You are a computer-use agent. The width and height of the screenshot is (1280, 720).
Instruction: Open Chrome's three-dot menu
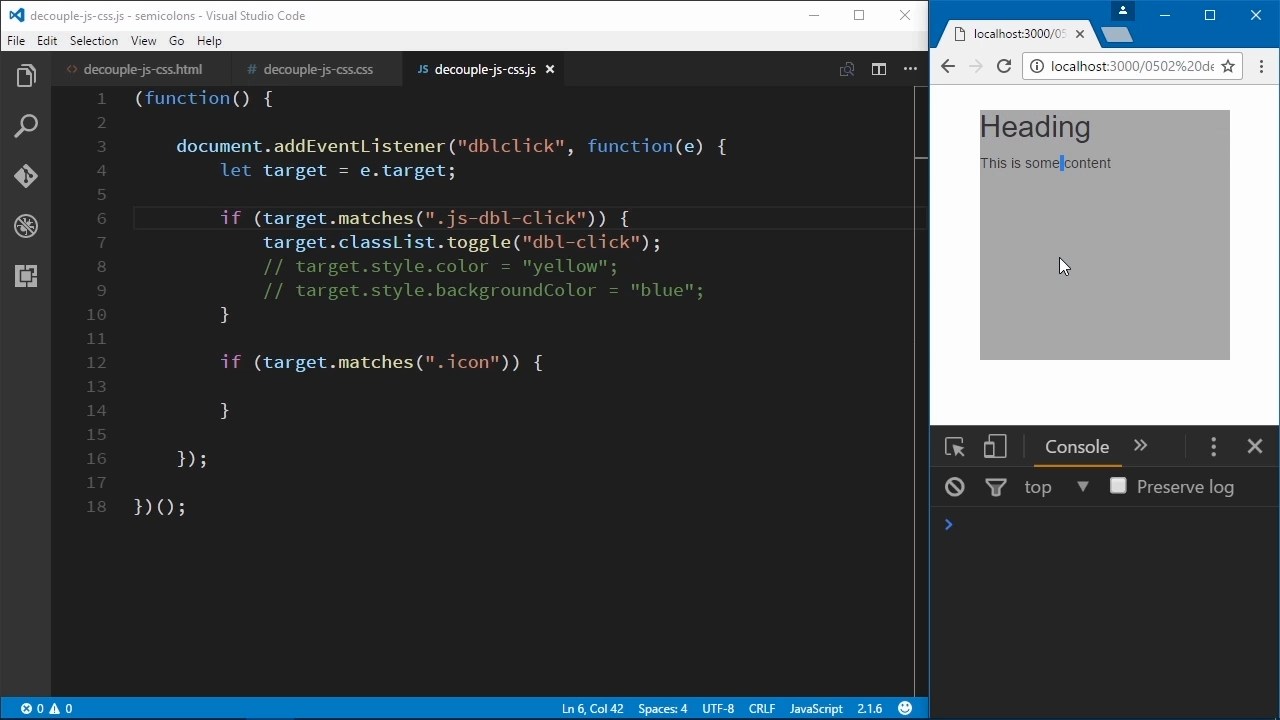click(x=1261, y=66)
